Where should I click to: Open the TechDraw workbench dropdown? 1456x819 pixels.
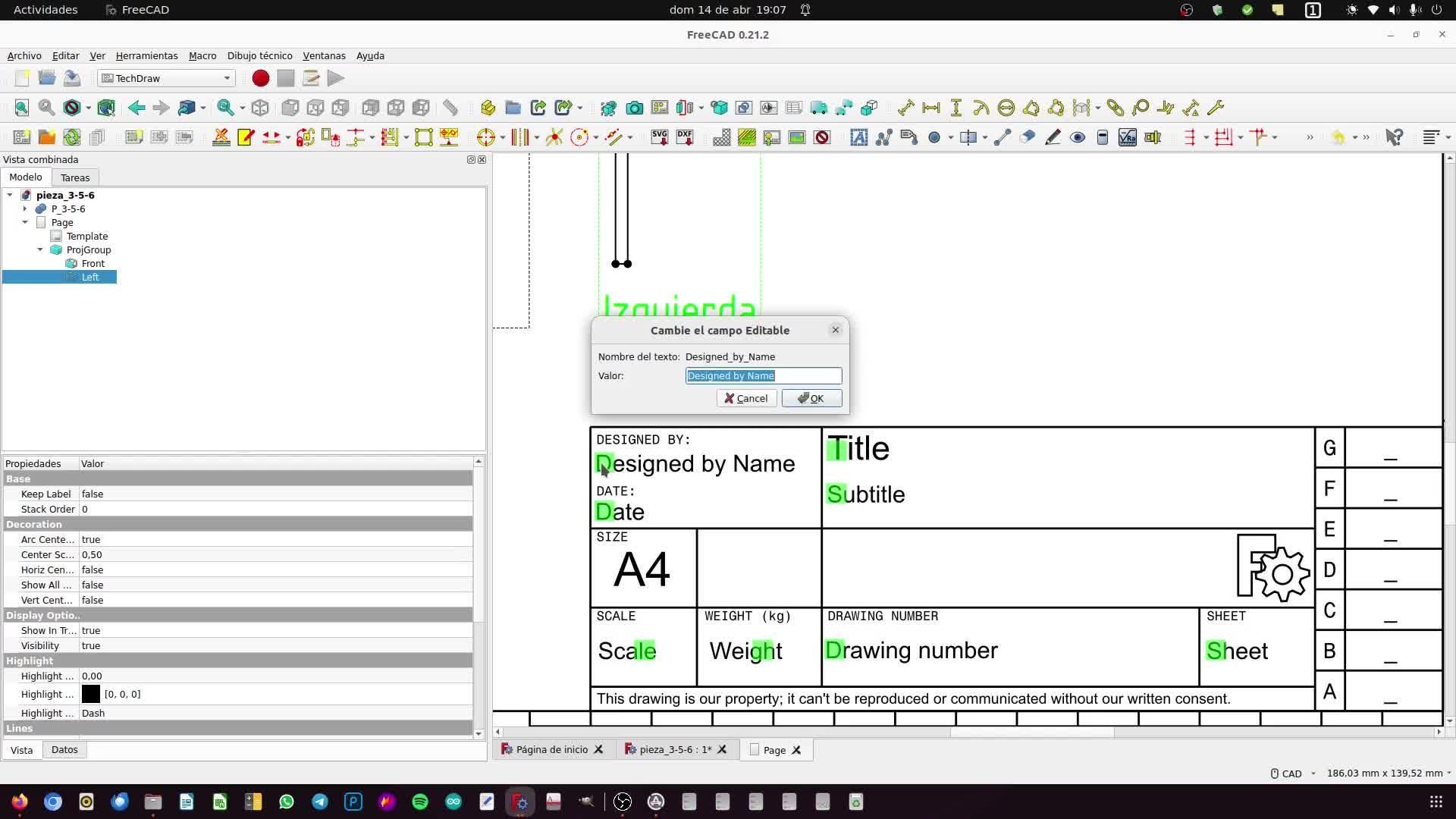pos(166,78)
